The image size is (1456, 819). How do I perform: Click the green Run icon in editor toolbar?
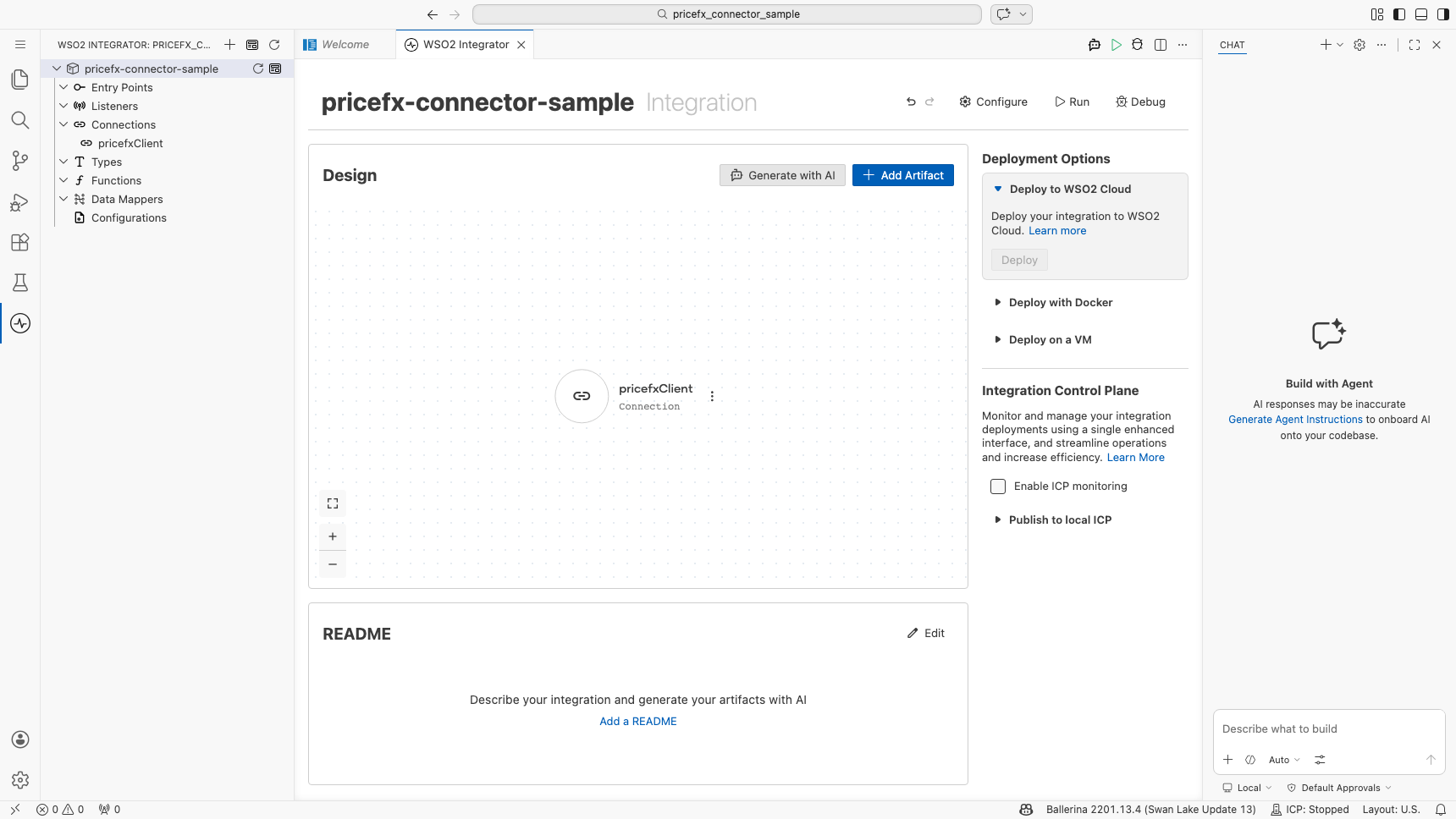pos(1117,45)
